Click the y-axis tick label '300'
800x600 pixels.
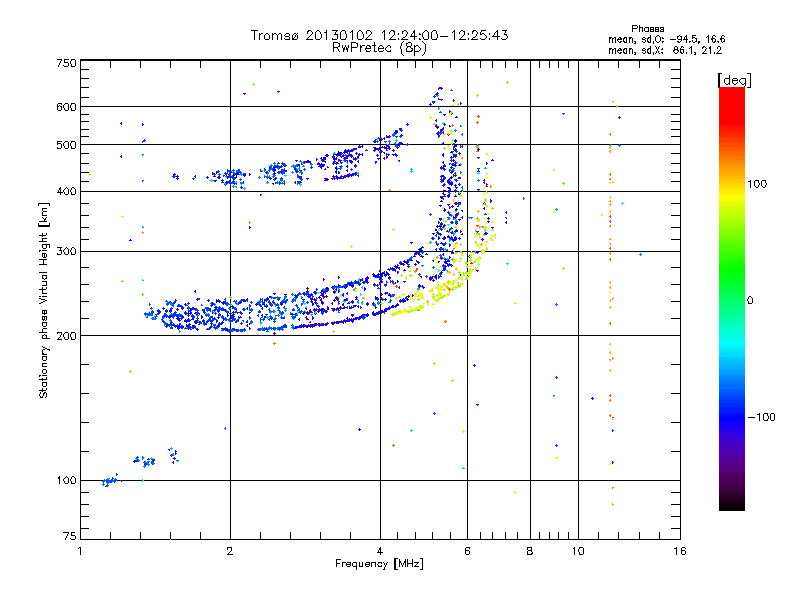[66, 252]
